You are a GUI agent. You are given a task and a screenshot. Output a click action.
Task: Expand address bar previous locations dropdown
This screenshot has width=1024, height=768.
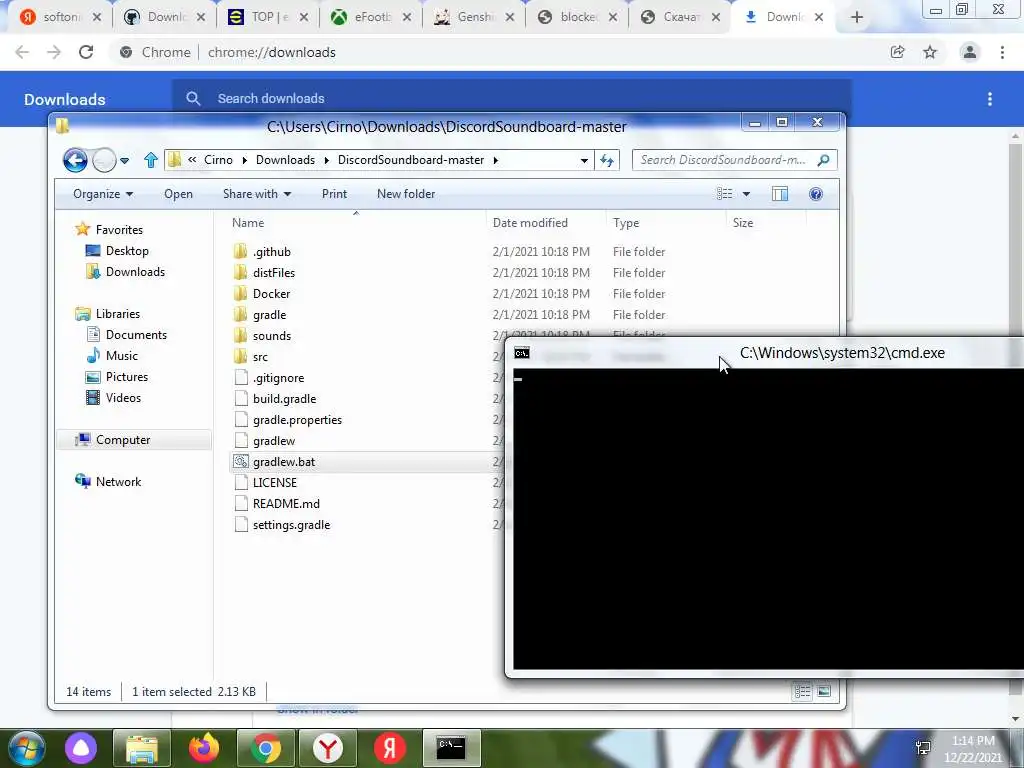click(584, 160)
